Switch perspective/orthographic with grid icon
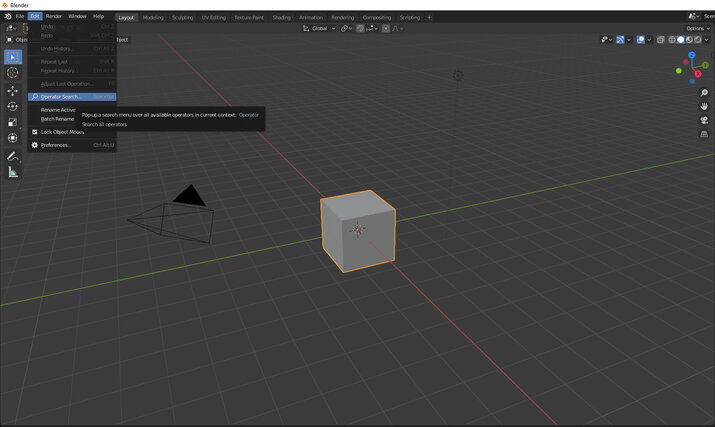 click(x=704, y=134)
